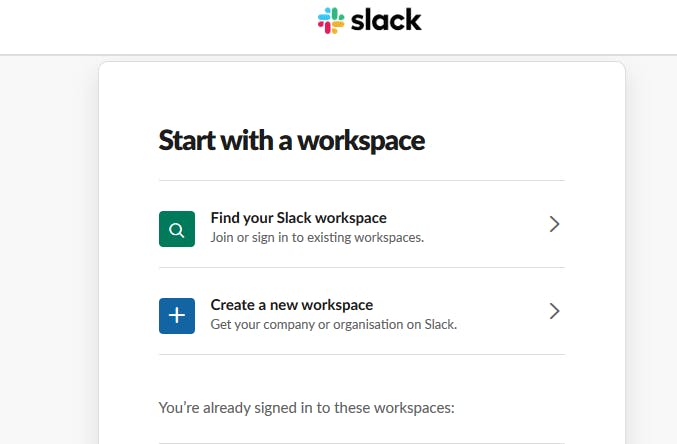Click the Start with a workspace heading

pos(291,140)
